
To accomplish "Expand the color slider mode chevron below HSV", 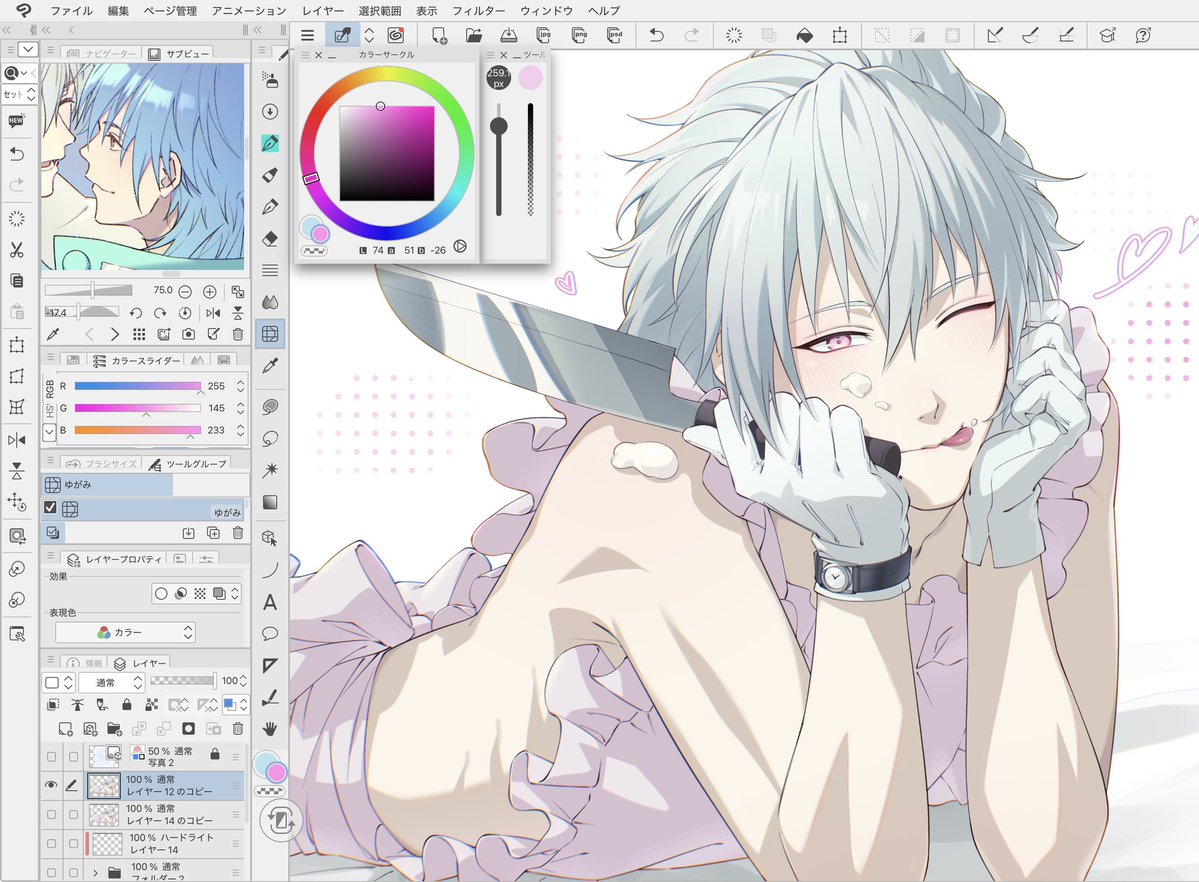I will pyautogui.click(x=50, y=431).
